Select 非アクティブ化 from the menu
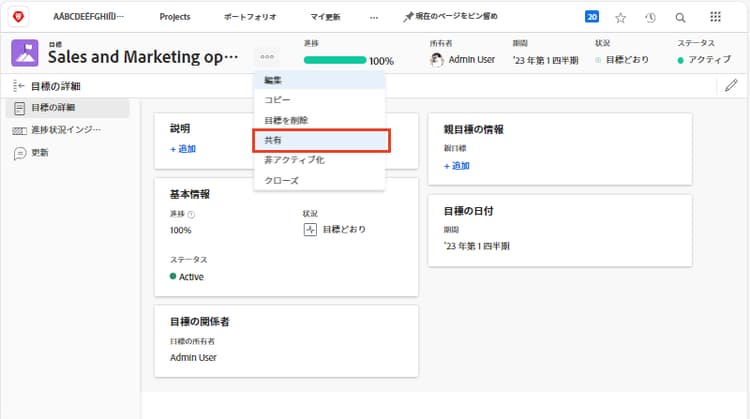750x419 pixels. pyautogui.click(x=319, y=160)
